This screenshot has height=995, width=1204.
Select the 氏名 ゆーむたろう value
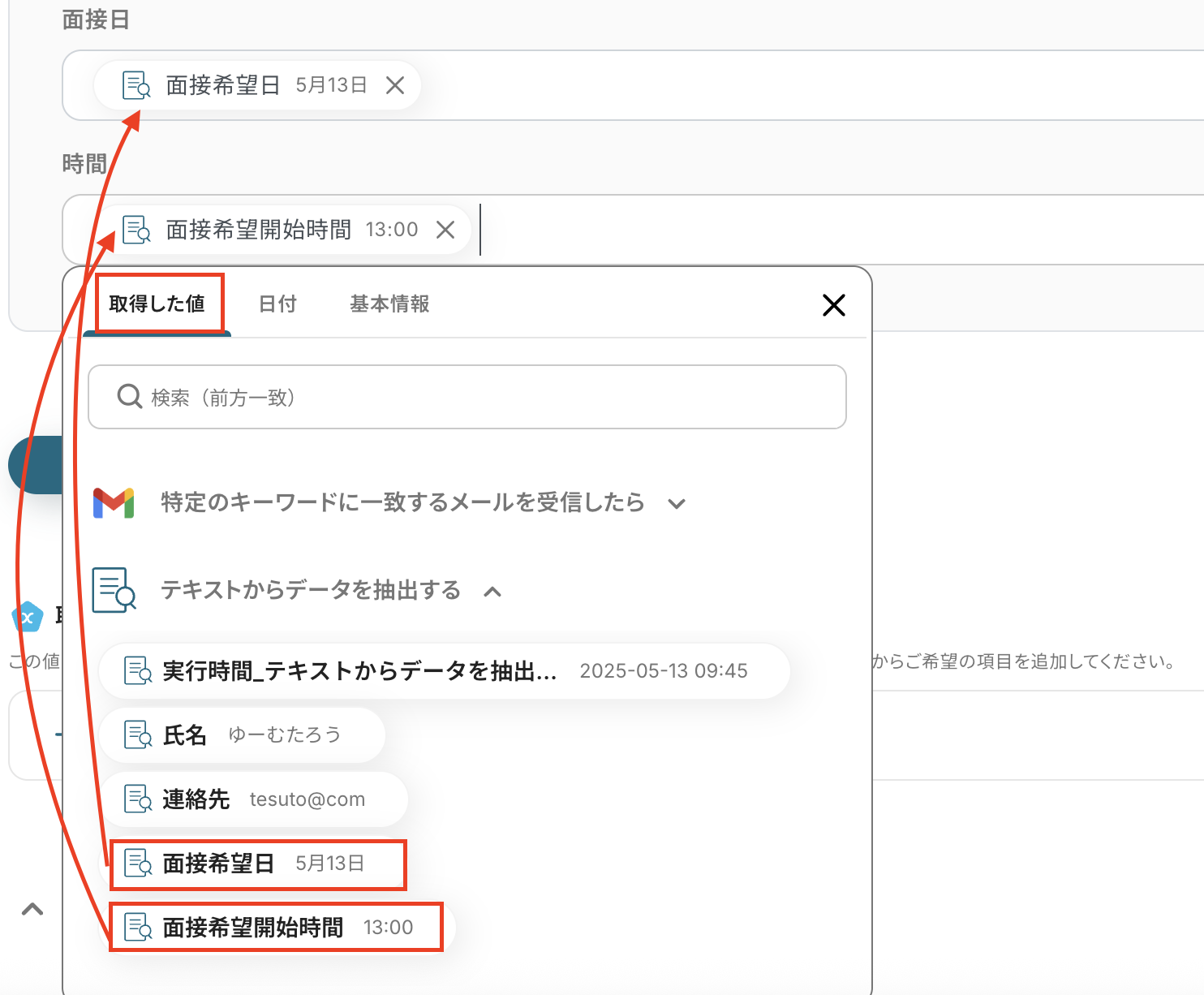[x=242, y=735]
